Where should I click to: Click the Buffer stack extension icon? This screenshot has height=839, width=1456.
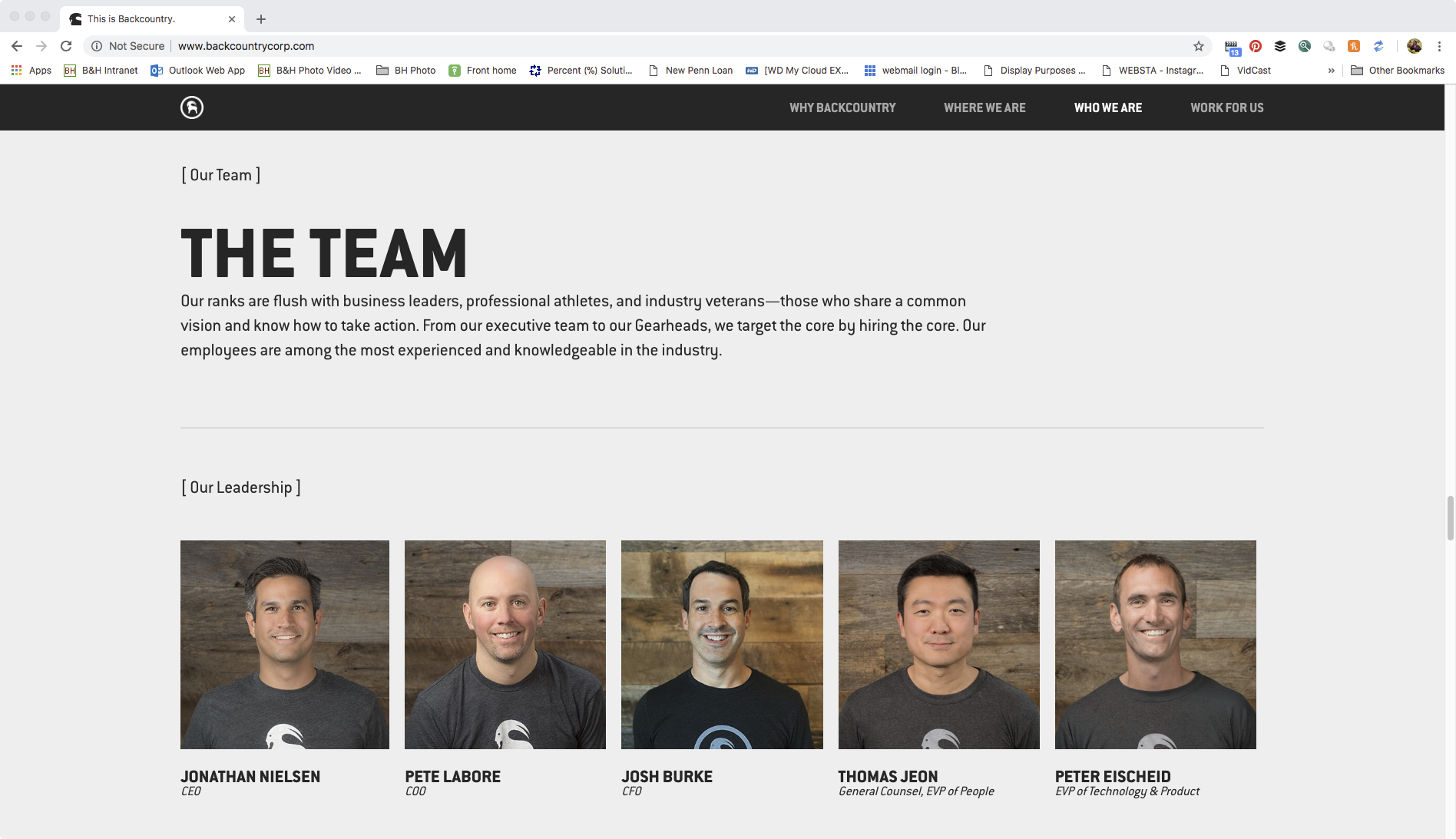[1280, 46]
